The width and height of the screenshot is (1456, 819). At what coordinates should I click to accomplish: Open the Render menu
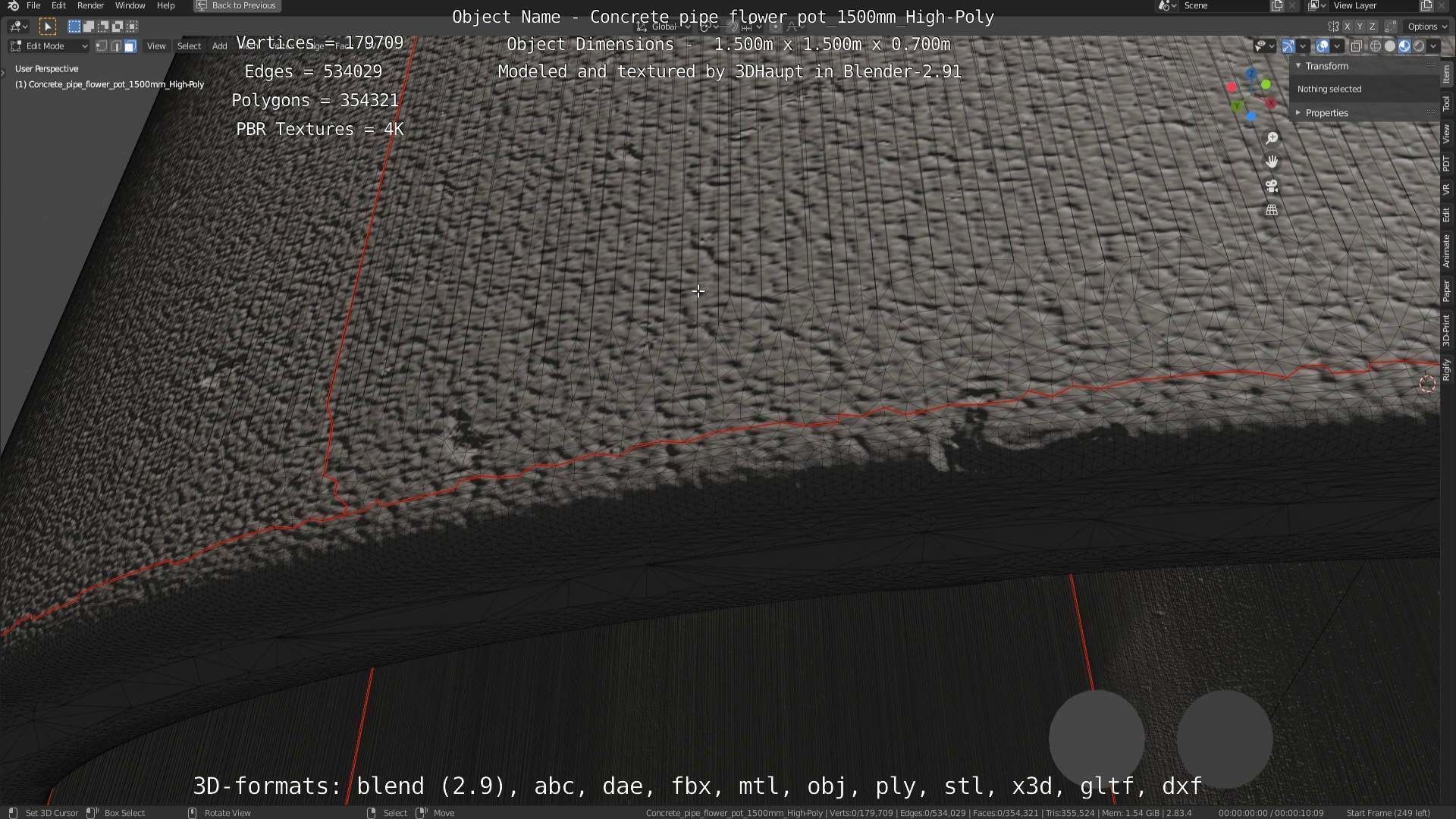tap(90, 5)
